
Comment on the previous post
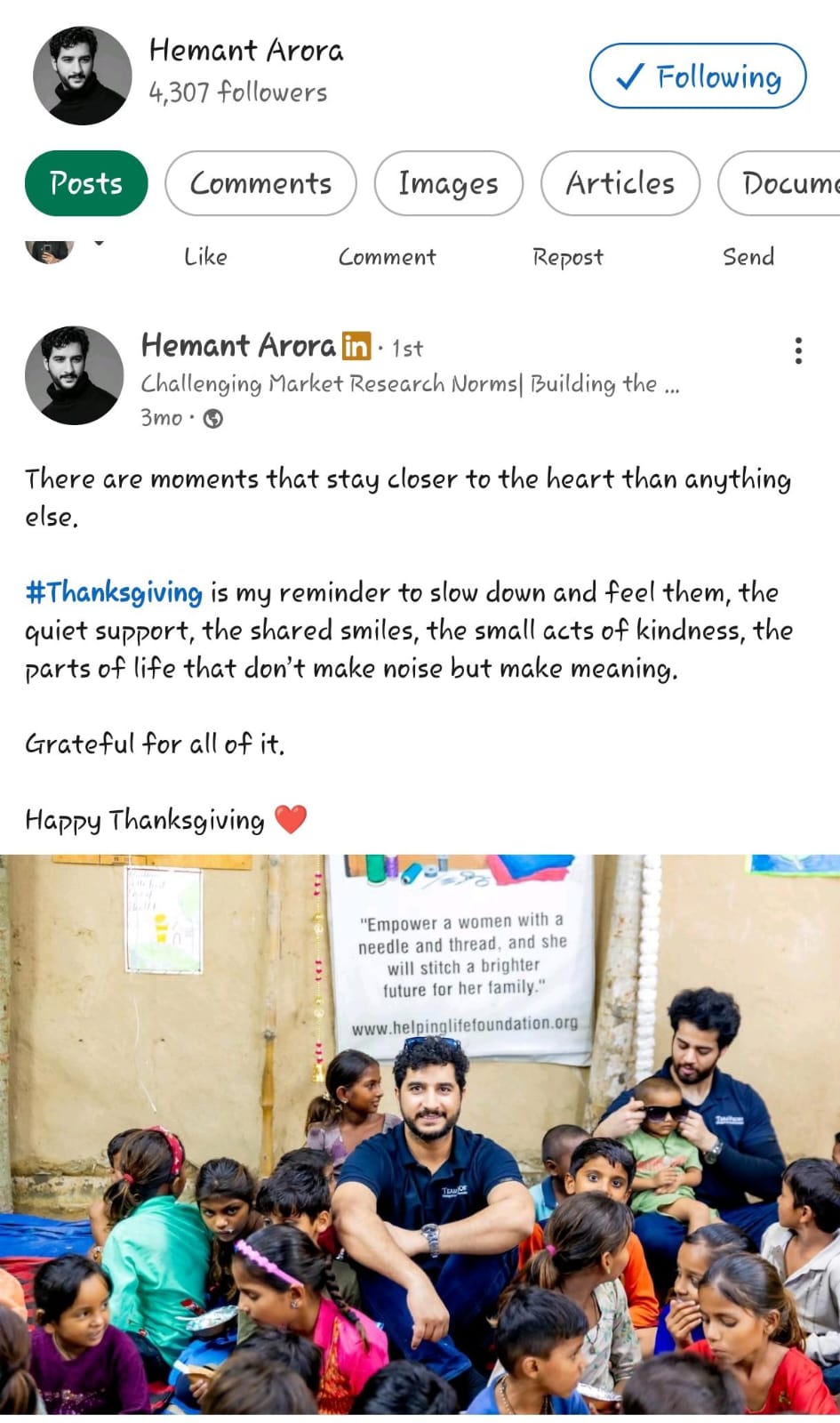(x=387, y=257)
